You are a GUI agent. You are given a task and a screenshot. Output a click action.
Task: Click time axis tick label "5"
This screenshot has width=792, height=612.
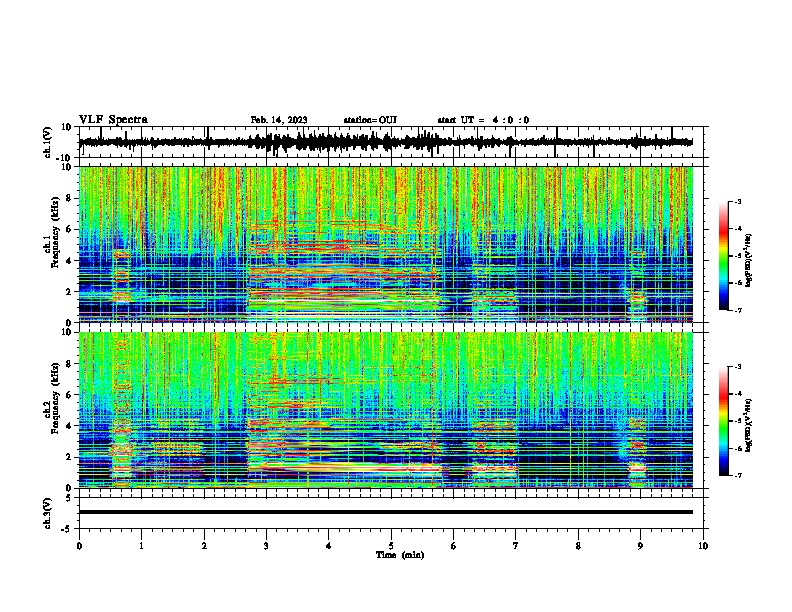[x=391, y=546]
